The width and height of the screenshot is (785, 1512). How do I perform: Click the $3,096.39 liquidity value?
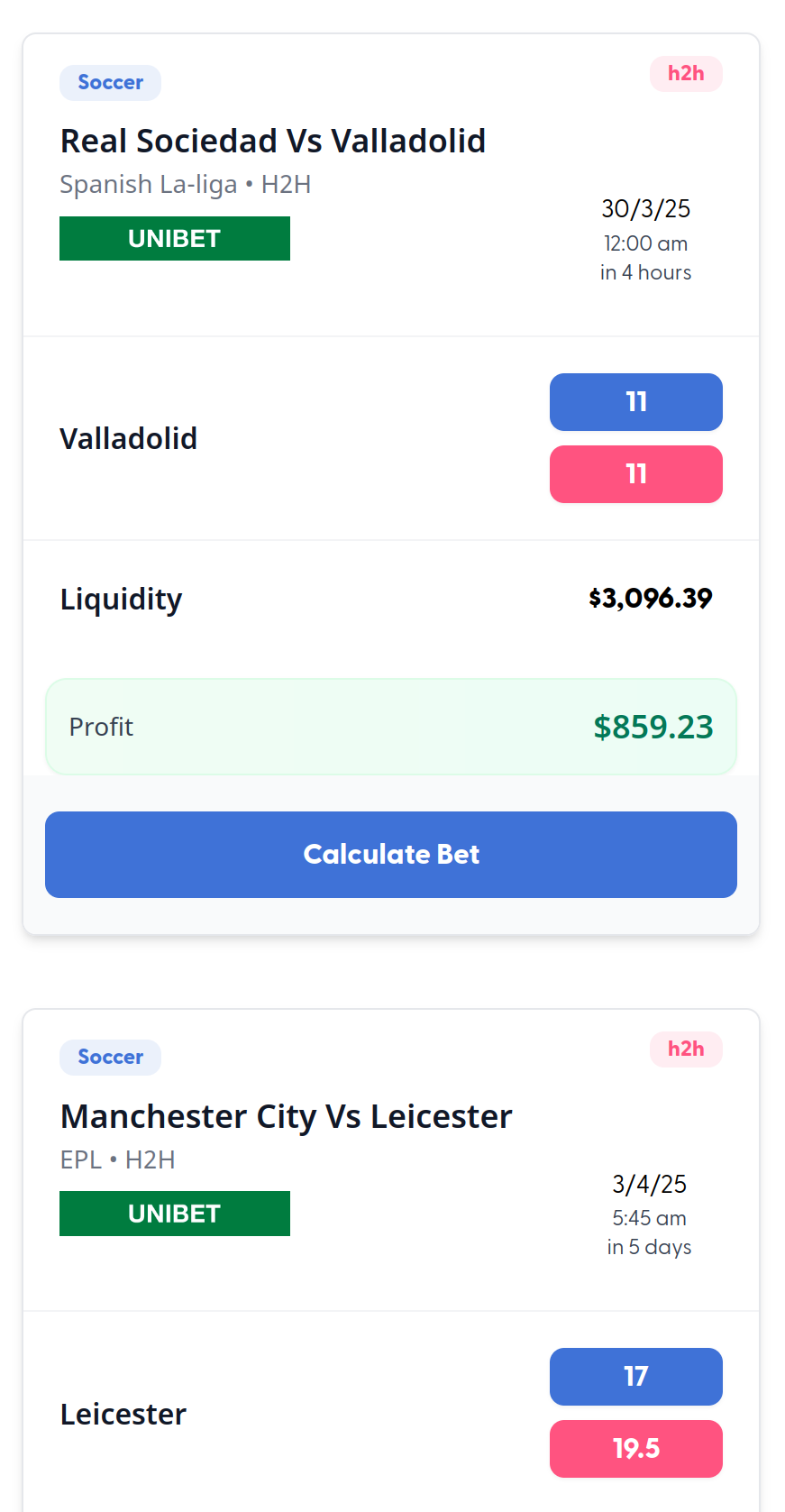pos(650,599)
